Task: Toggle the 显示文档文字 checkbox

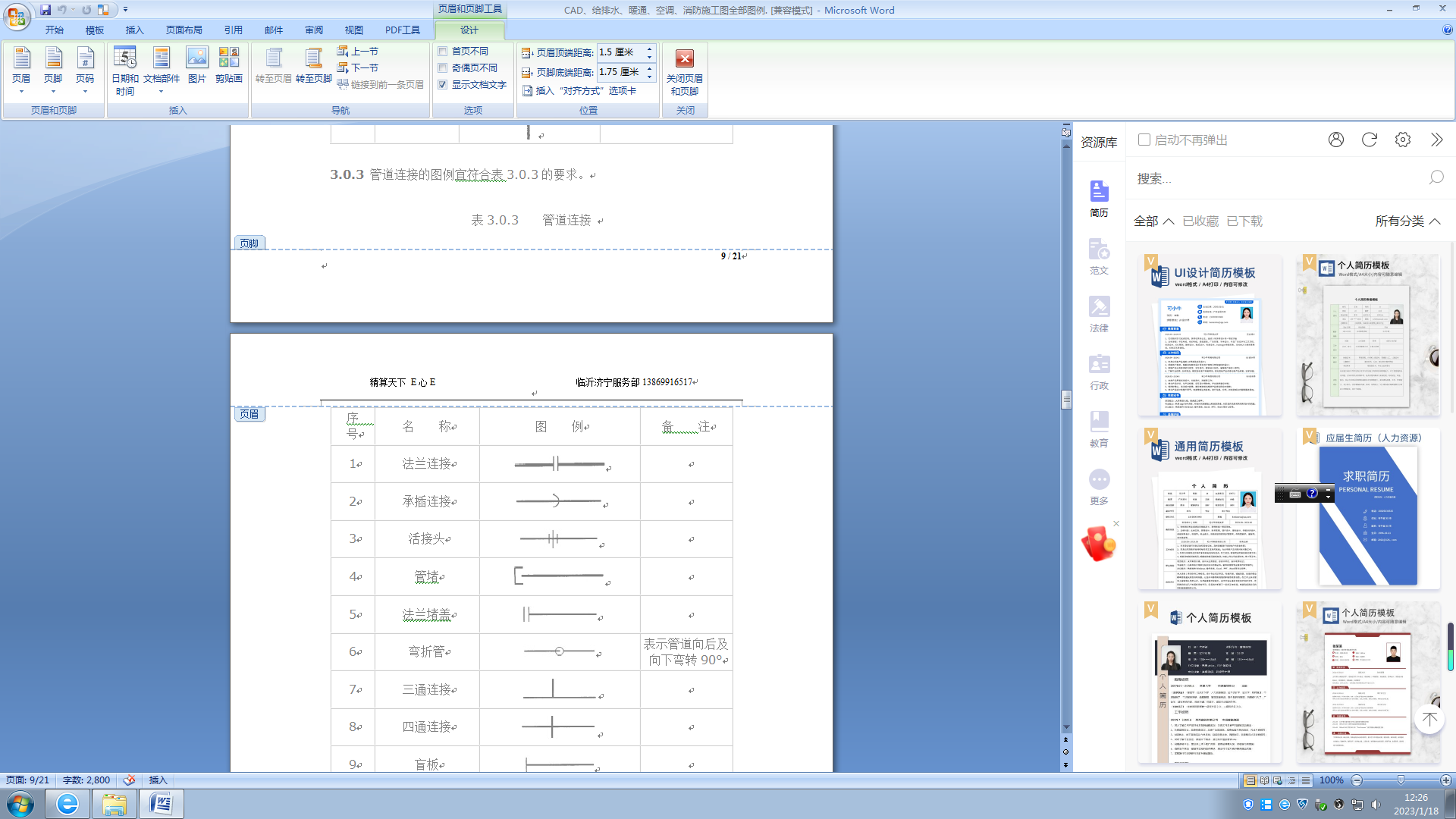Action: click(x=443, y=85)
